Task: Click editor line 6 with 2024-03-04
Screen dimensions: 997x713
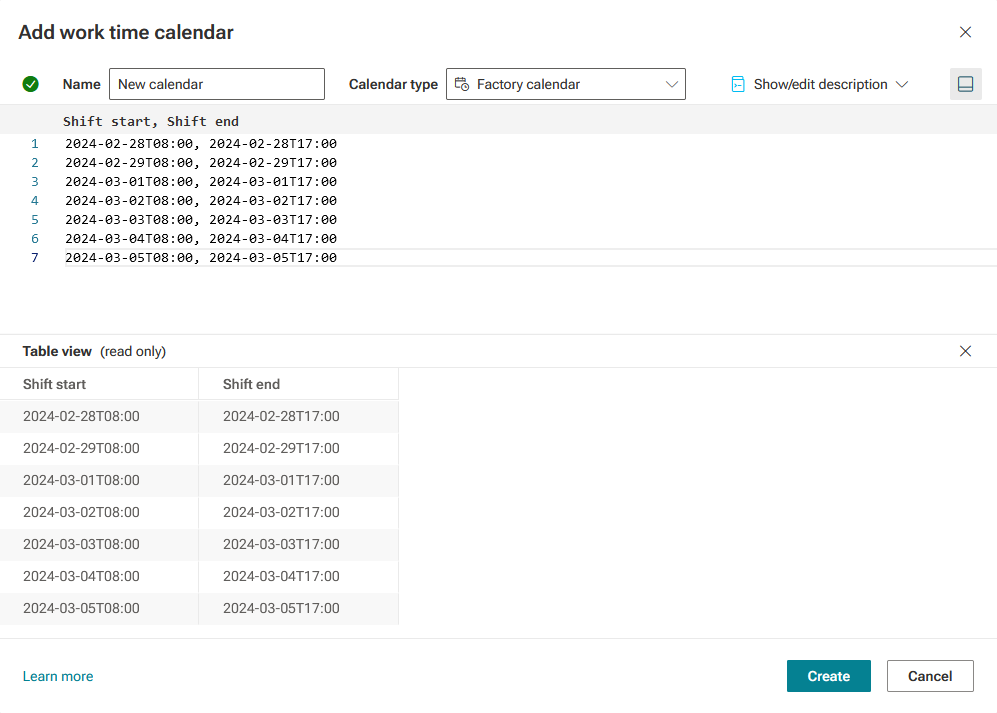Action: [x=201, y=239]
